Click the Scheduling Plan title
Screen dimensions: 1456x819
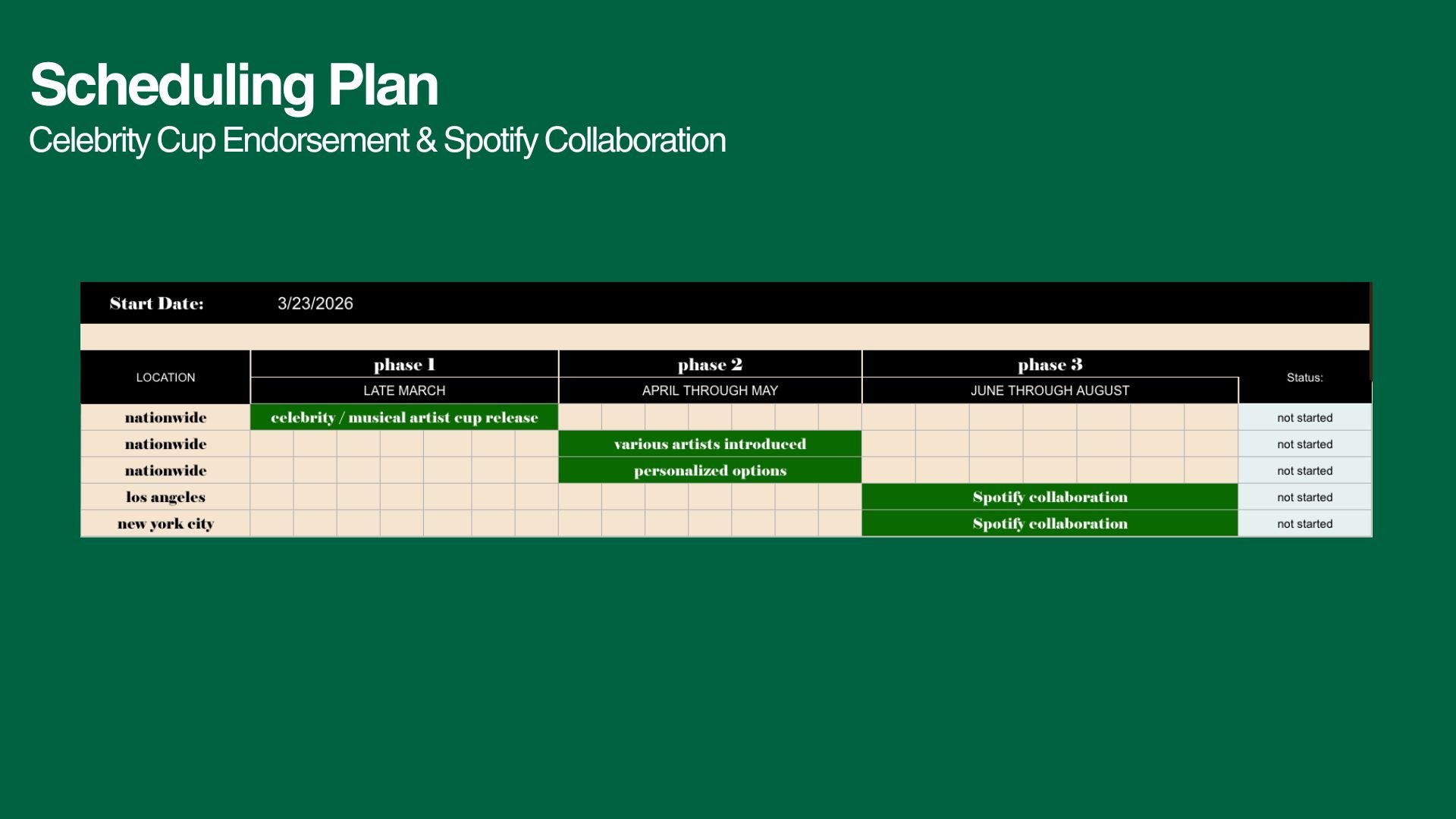tap(234, 85)
